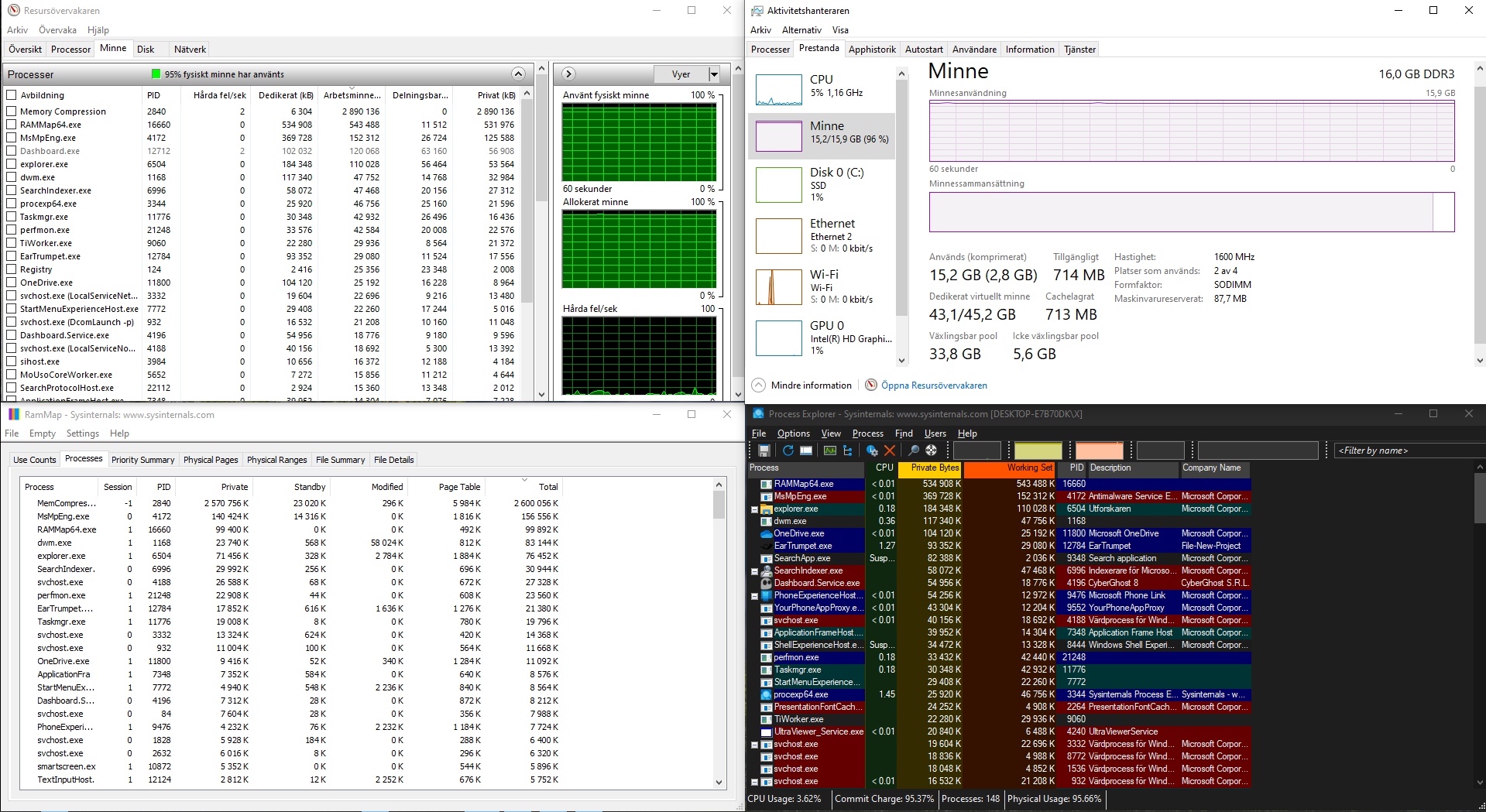Click the Save icon in Process Explorer toolbar
Viewport: 1486px width, 812px height.
click(x=764, y=451)
